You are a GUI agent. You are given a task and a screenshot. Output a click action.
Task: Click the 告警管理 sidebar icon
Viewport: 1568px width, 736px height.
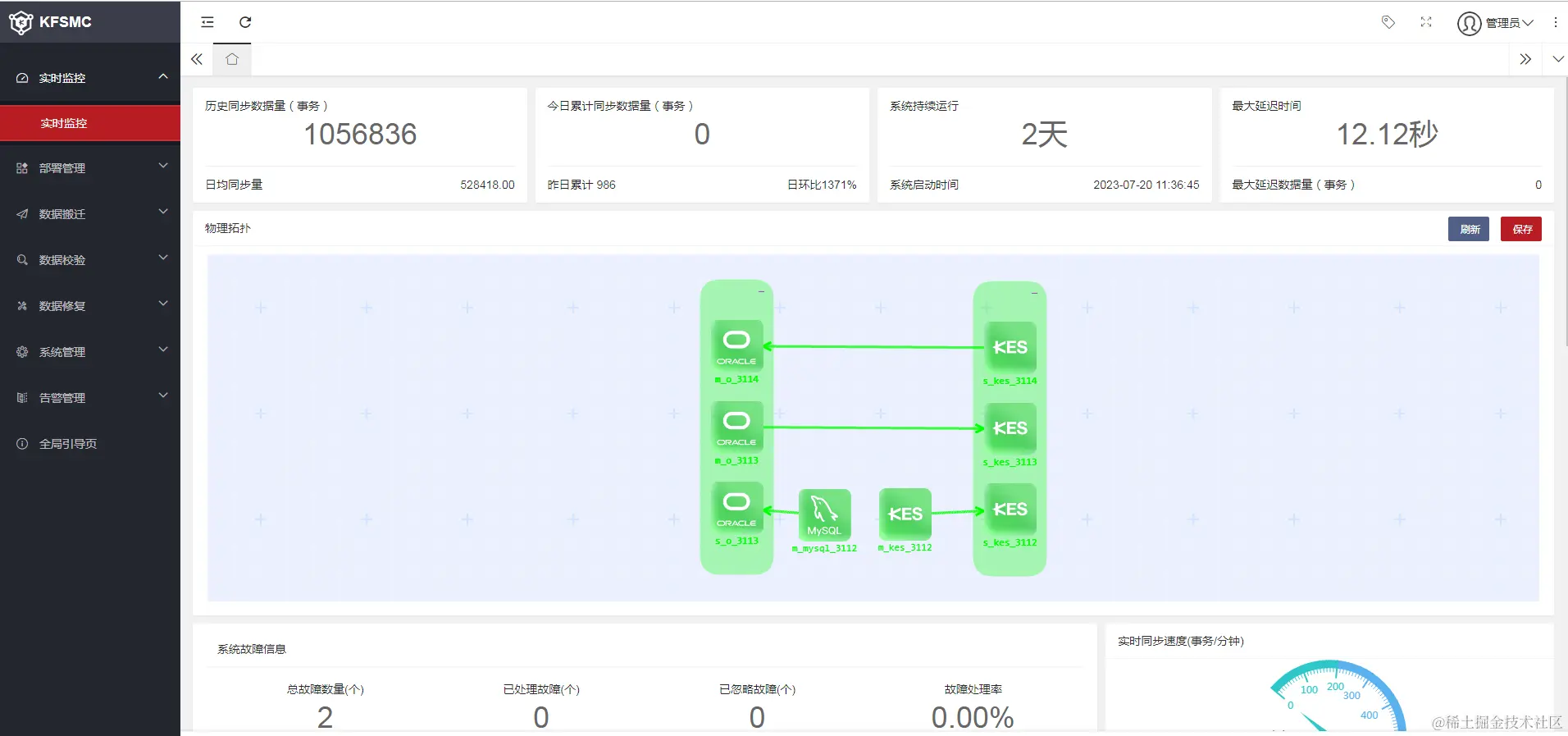(x=22, y=398)
